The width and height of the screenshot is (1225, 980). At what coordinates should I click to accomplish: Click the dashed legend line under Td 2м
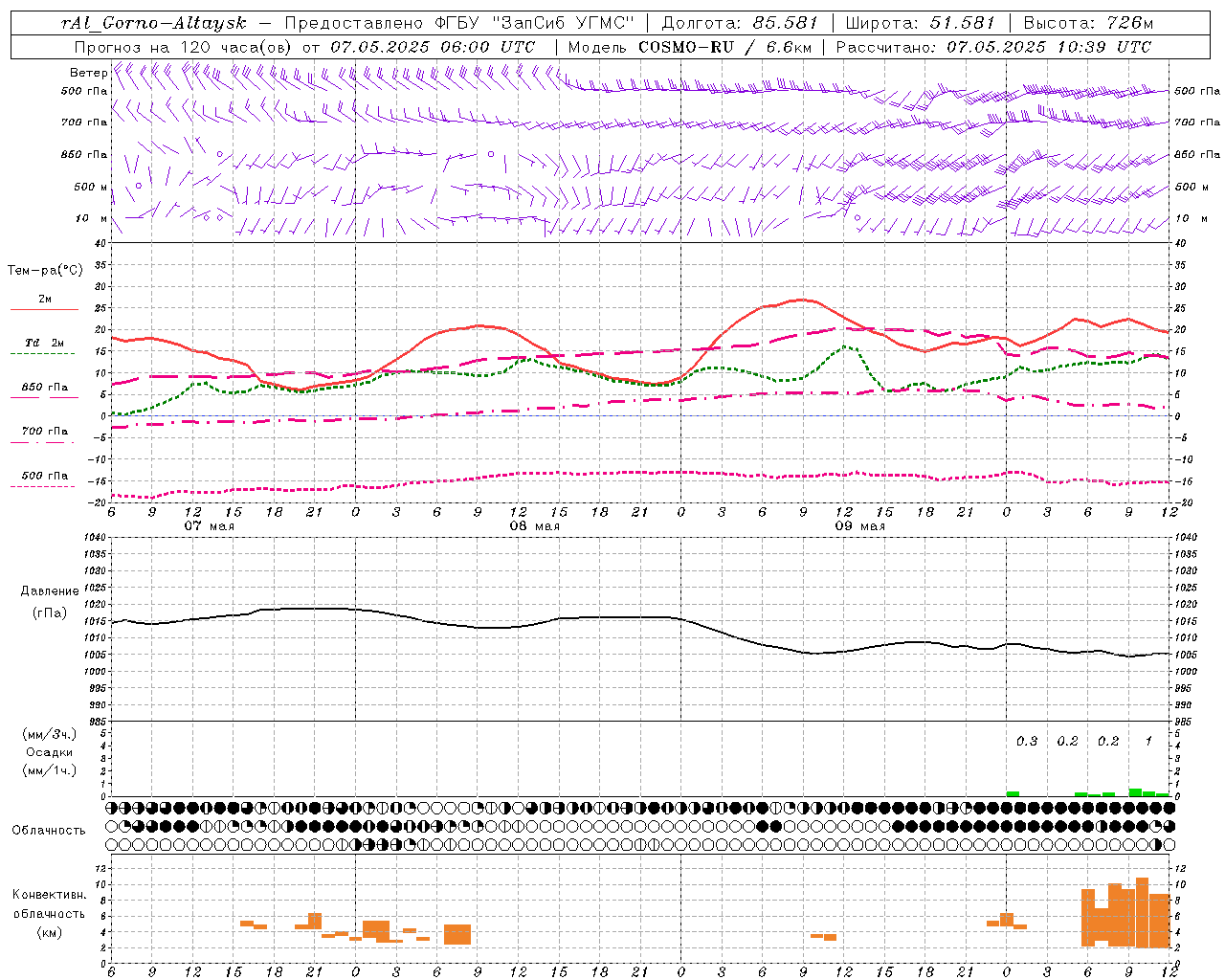pos(43,354)
